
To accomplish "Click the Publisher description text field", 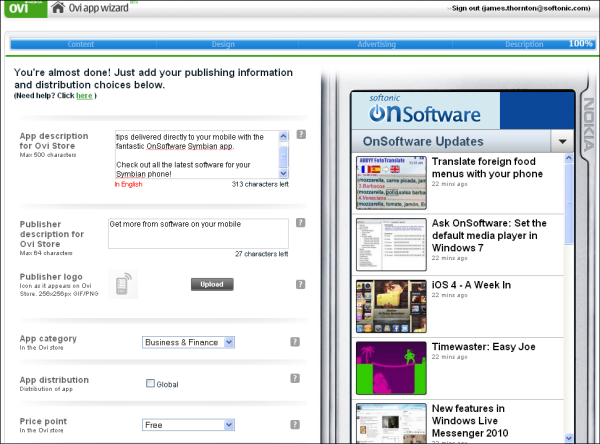I will pos(197,233).
